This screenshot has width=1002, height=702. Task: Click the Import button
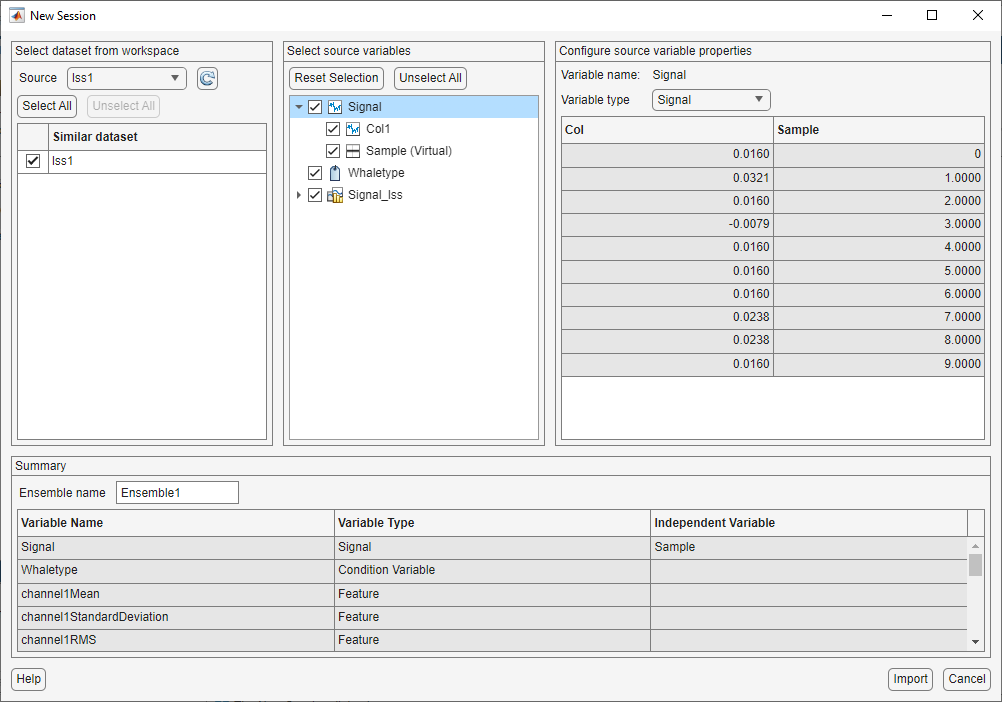click(910, 679)
